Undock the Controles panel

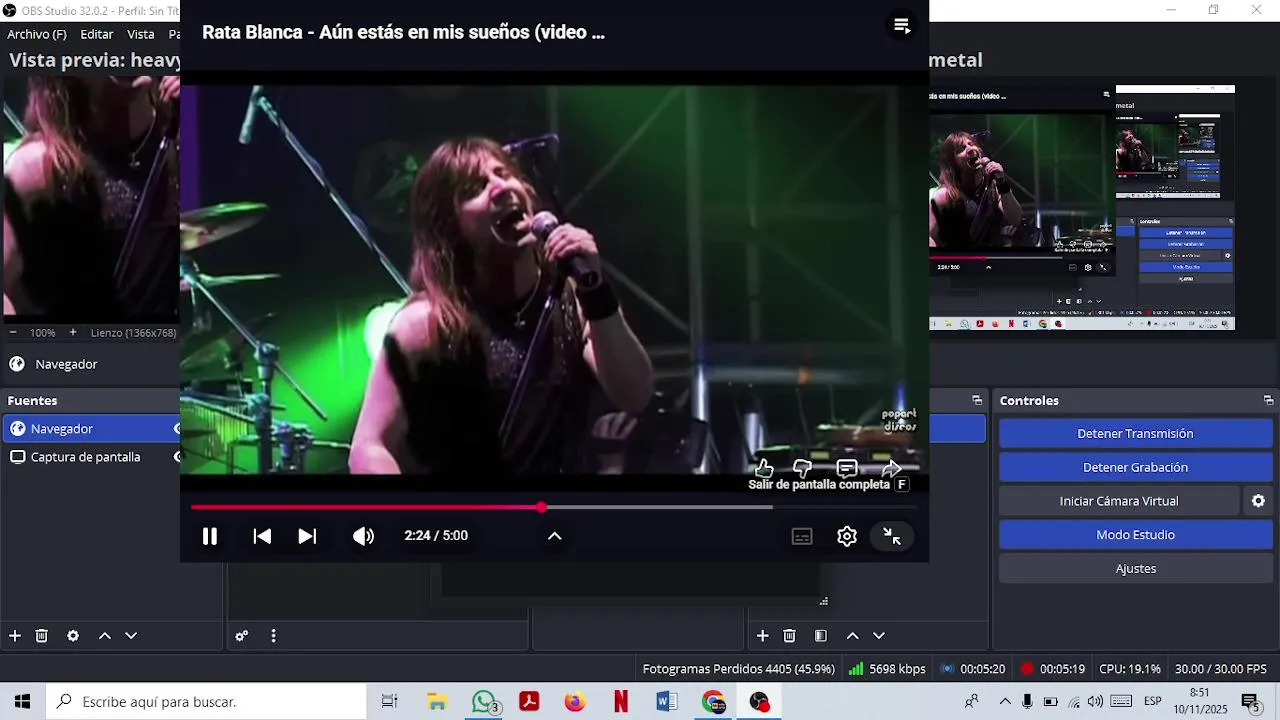point(1268,400)
